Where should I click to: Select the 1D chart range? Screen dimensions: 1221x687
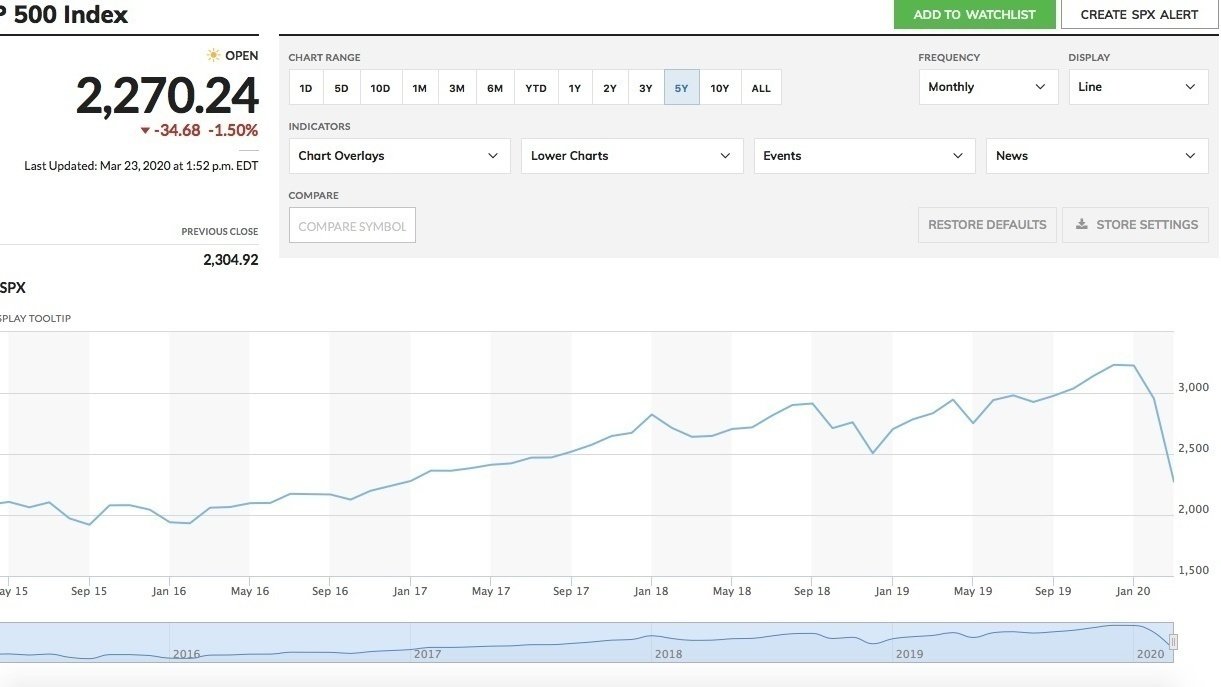306,88
